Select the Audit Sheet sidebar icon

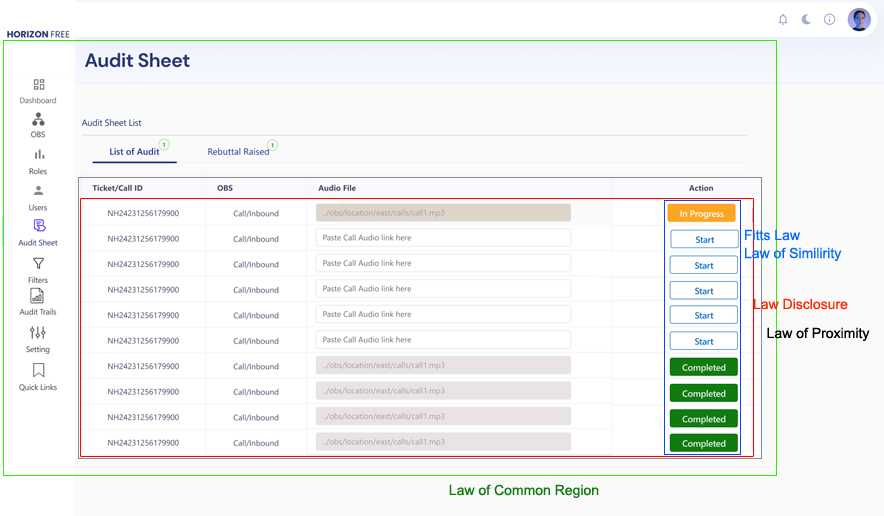(x=38, y=226)
